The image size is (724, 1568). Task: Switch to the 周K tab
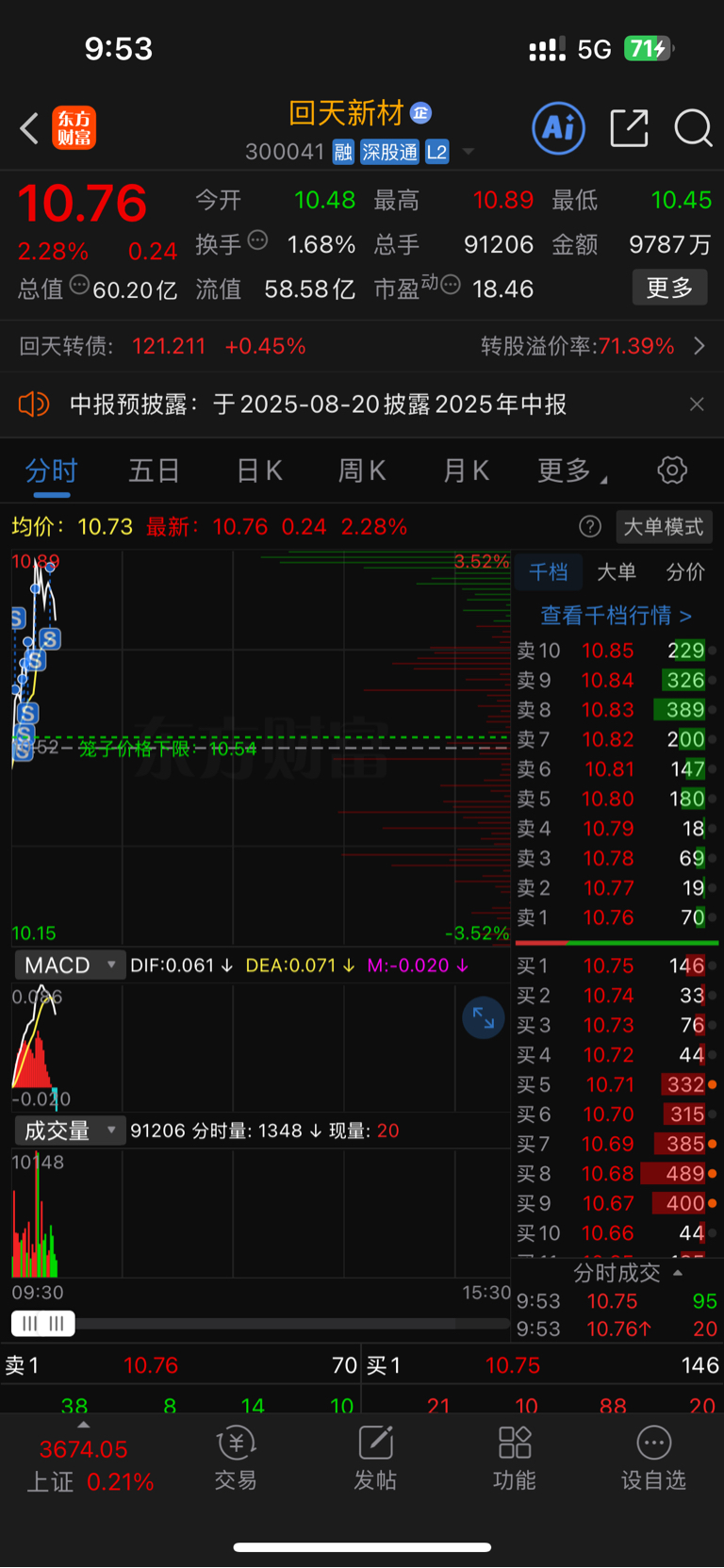tap(362, 470)
